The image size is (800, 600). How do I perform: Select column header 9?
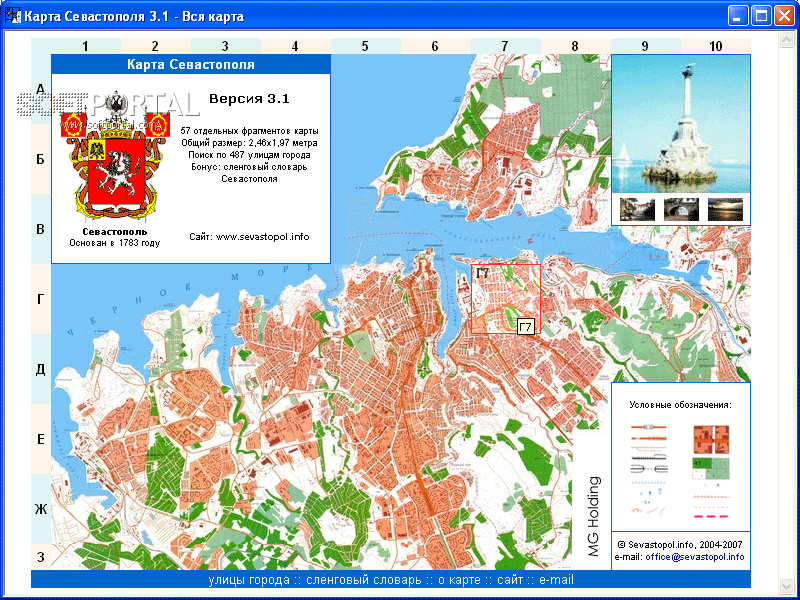click(x=645, y=46)
